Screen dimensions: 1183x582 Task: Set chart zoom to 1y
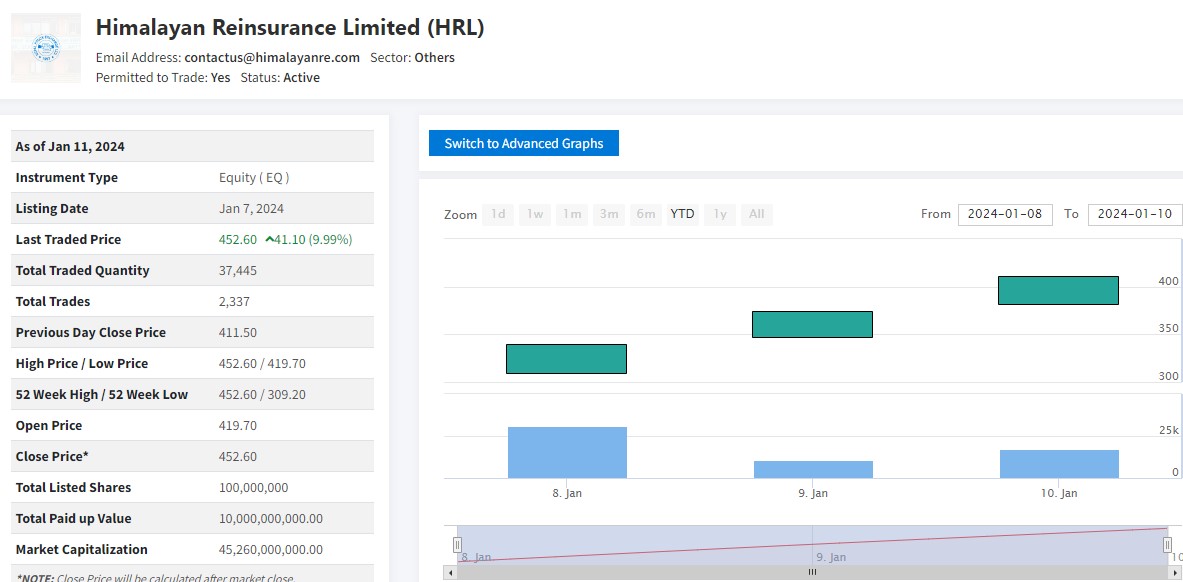coord(719,214)
